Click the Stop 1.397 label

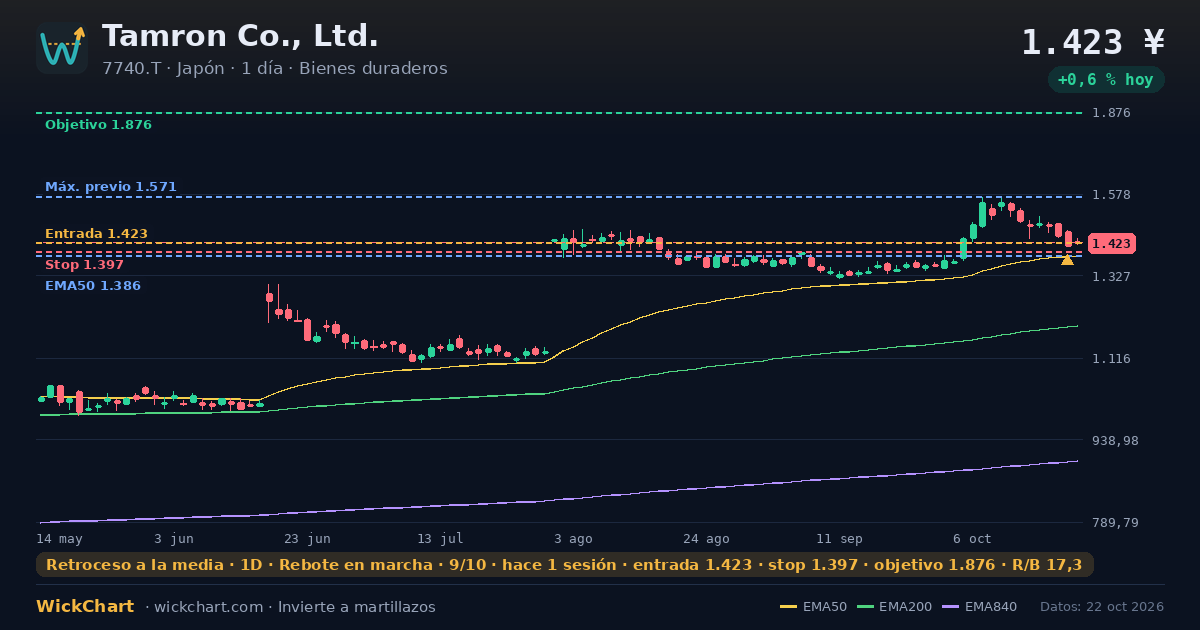85,265
